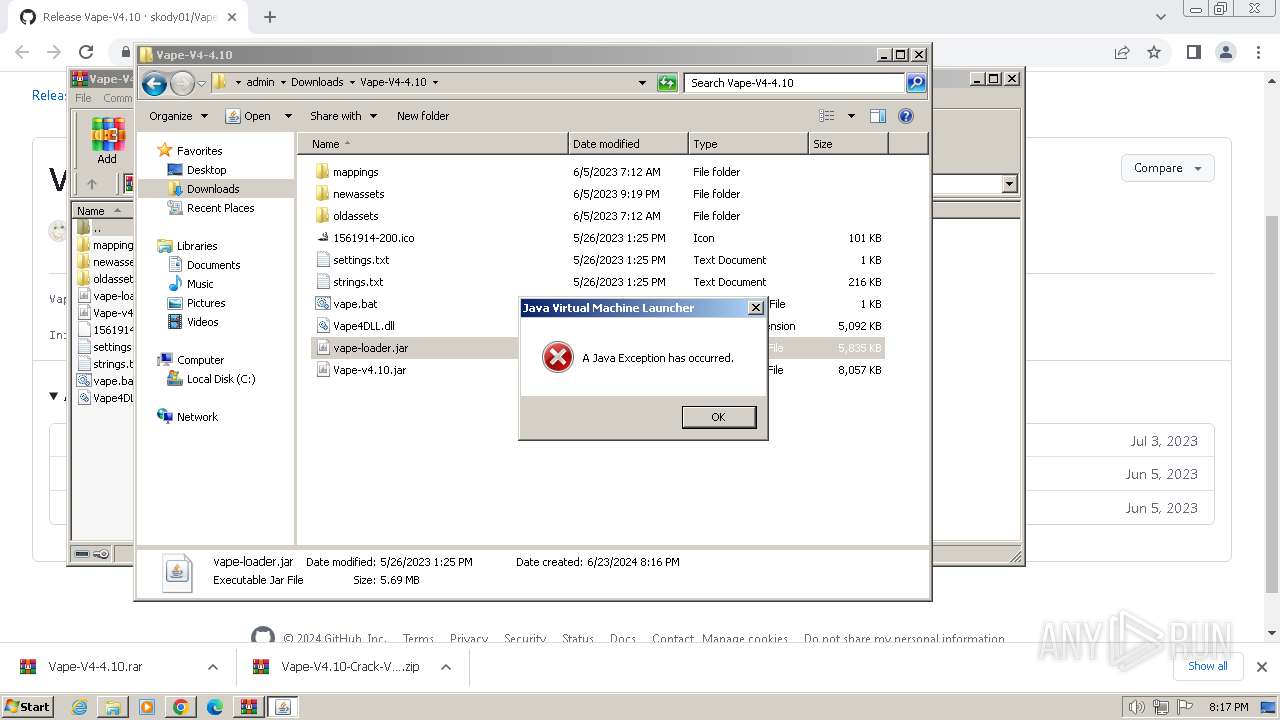Click the volume icon in system tray
This screenshot has width=1280, height=720.
[x=1137, y=707]
